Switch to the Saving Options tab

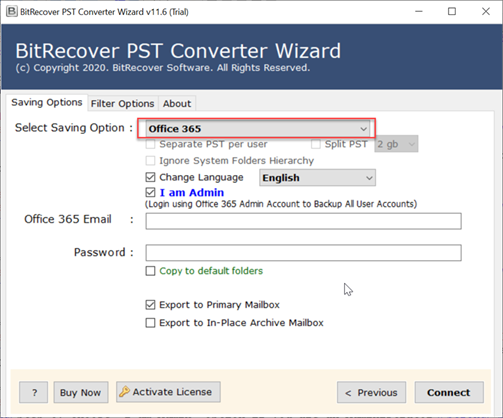(x=47, y=102)
